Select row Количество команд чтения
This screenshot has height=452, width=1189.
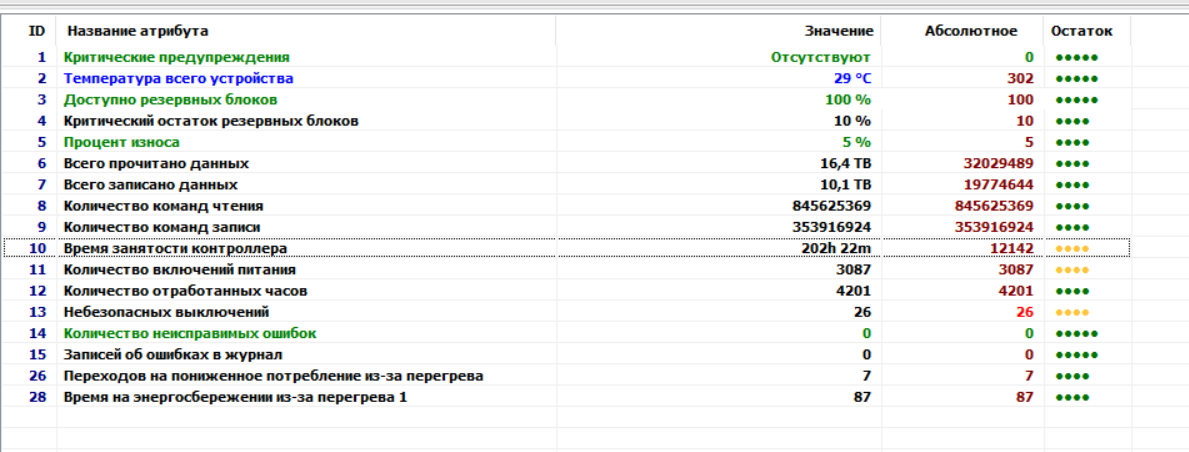(x=566, y=206)
